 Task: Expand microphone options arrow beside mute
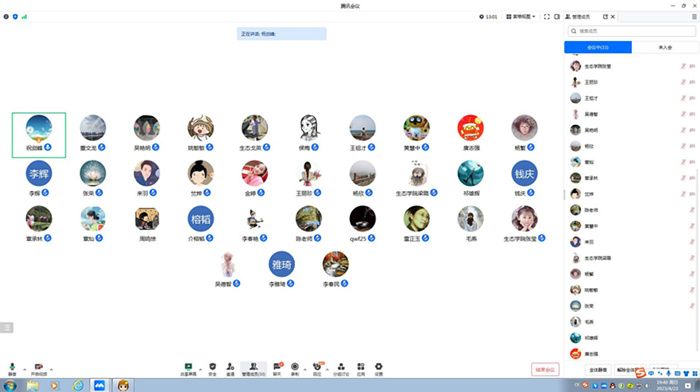click(25, 369)
